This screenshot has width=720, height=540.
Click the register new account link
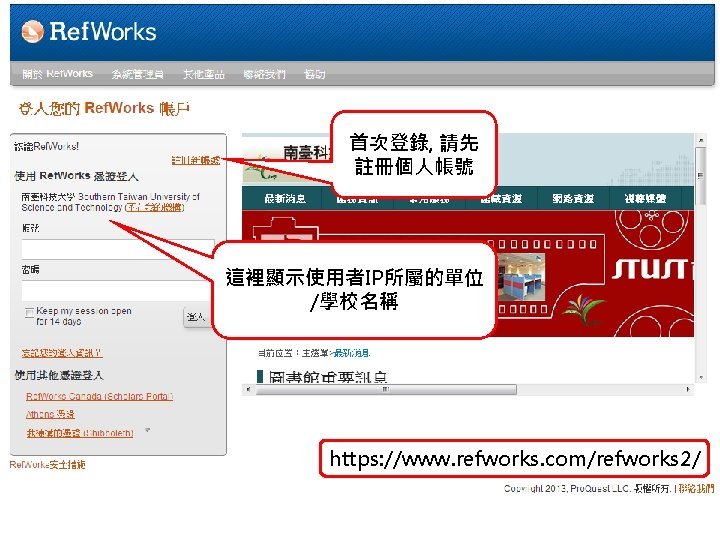coord(196,160)
